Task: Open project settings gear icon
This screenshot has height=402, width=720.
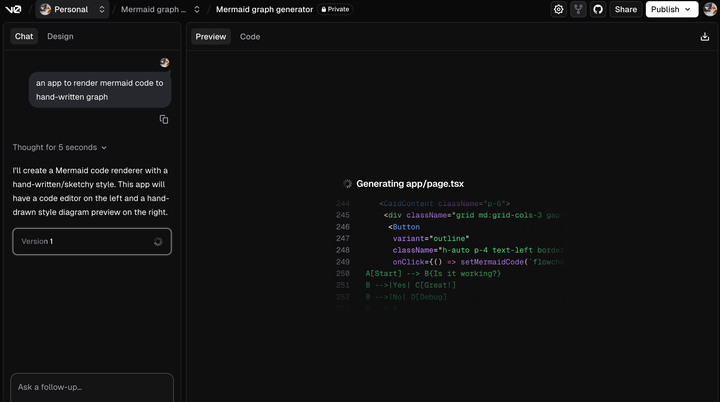Action: click(x=558, y=9)
